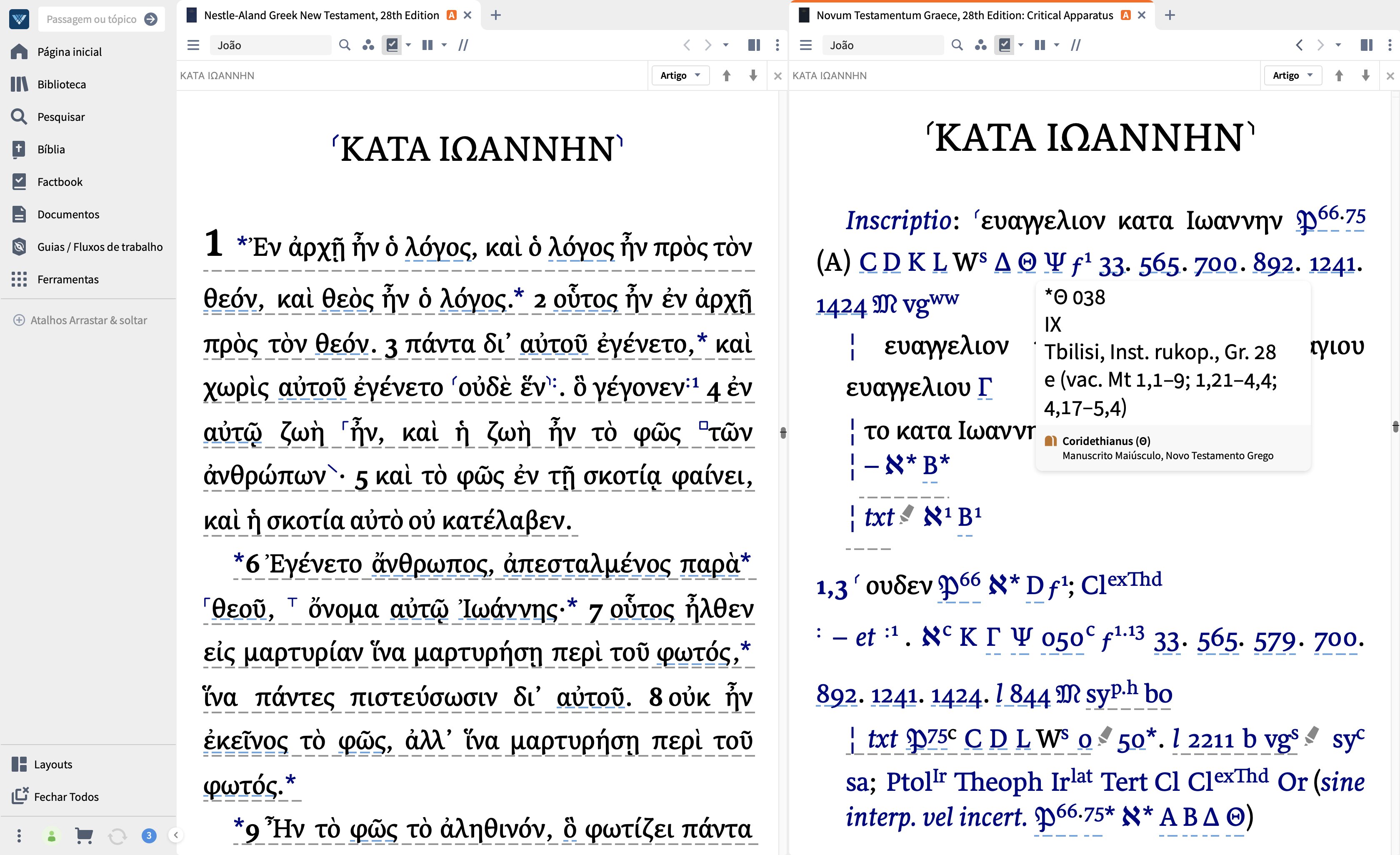Open the sidebar more-options dots menu
Screen dimensions: 1400x855
19,835
